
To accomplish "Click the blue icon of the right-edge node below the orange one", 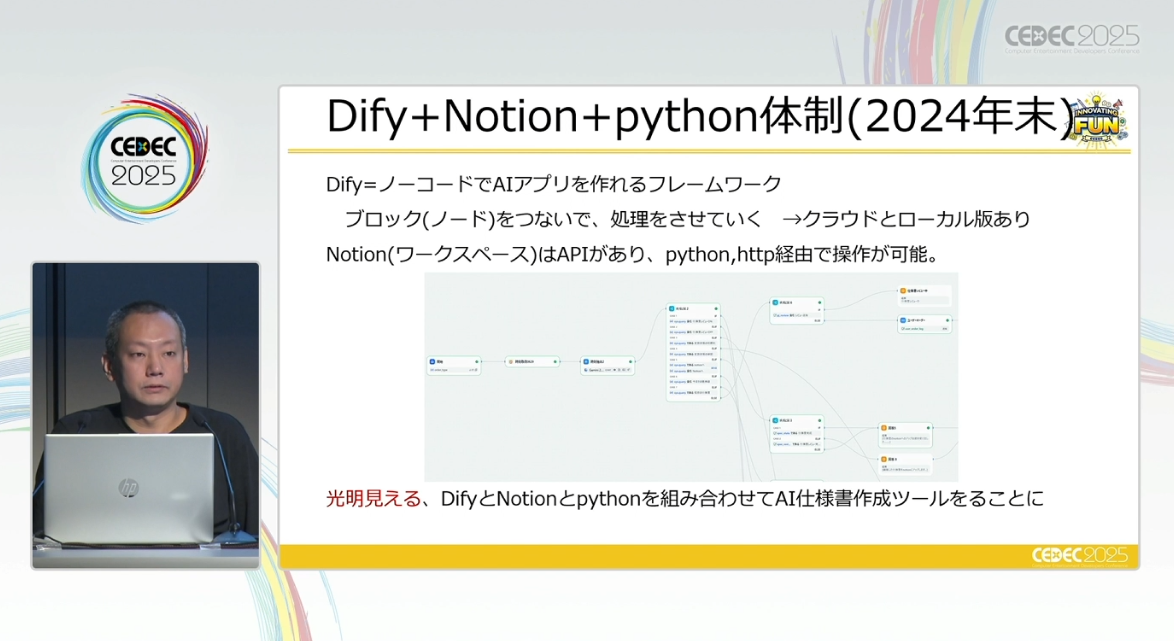I will [x=903, y=320].
